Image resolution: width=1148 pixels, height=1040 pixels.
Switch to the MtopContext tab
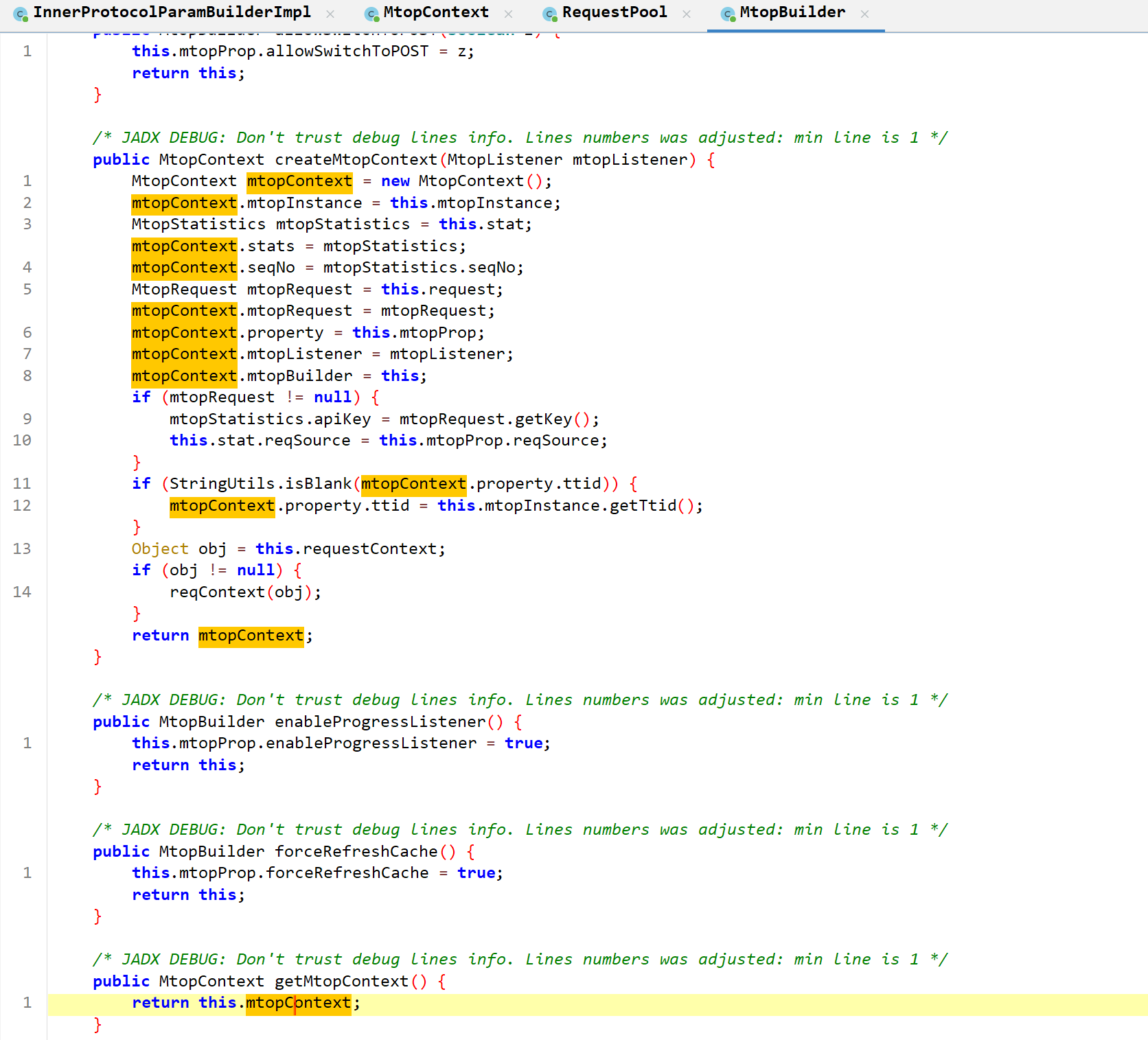(436, 12)
